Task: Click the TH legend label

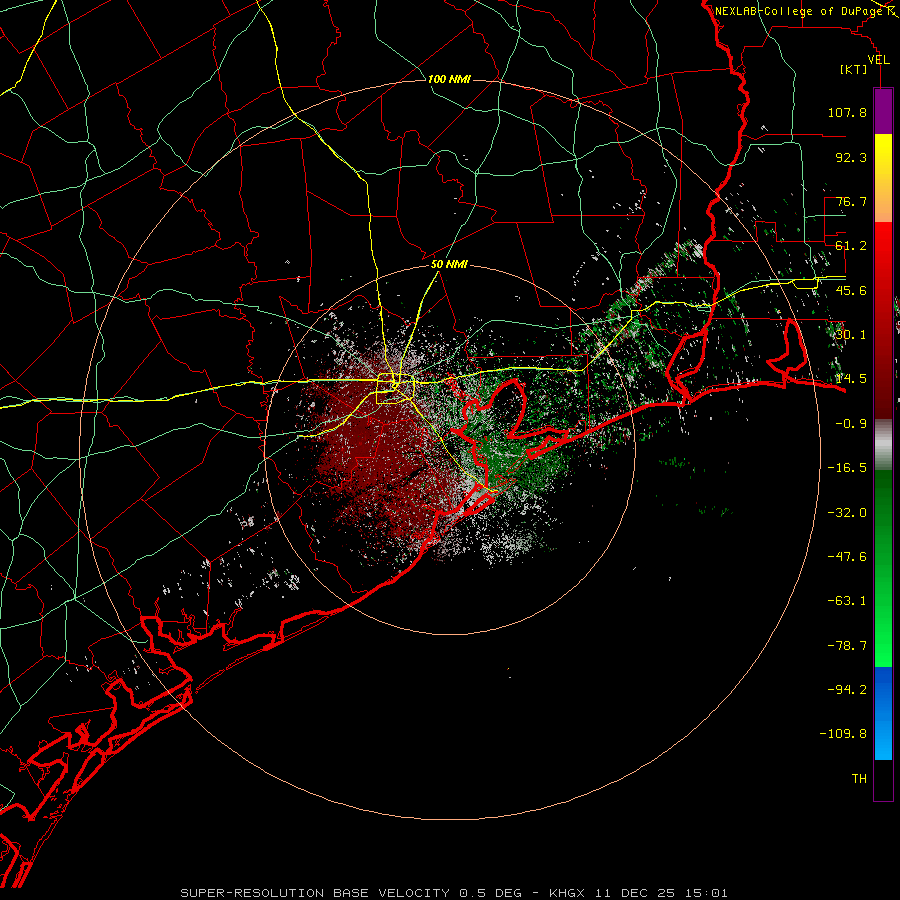Action: (x=859, y=779)
